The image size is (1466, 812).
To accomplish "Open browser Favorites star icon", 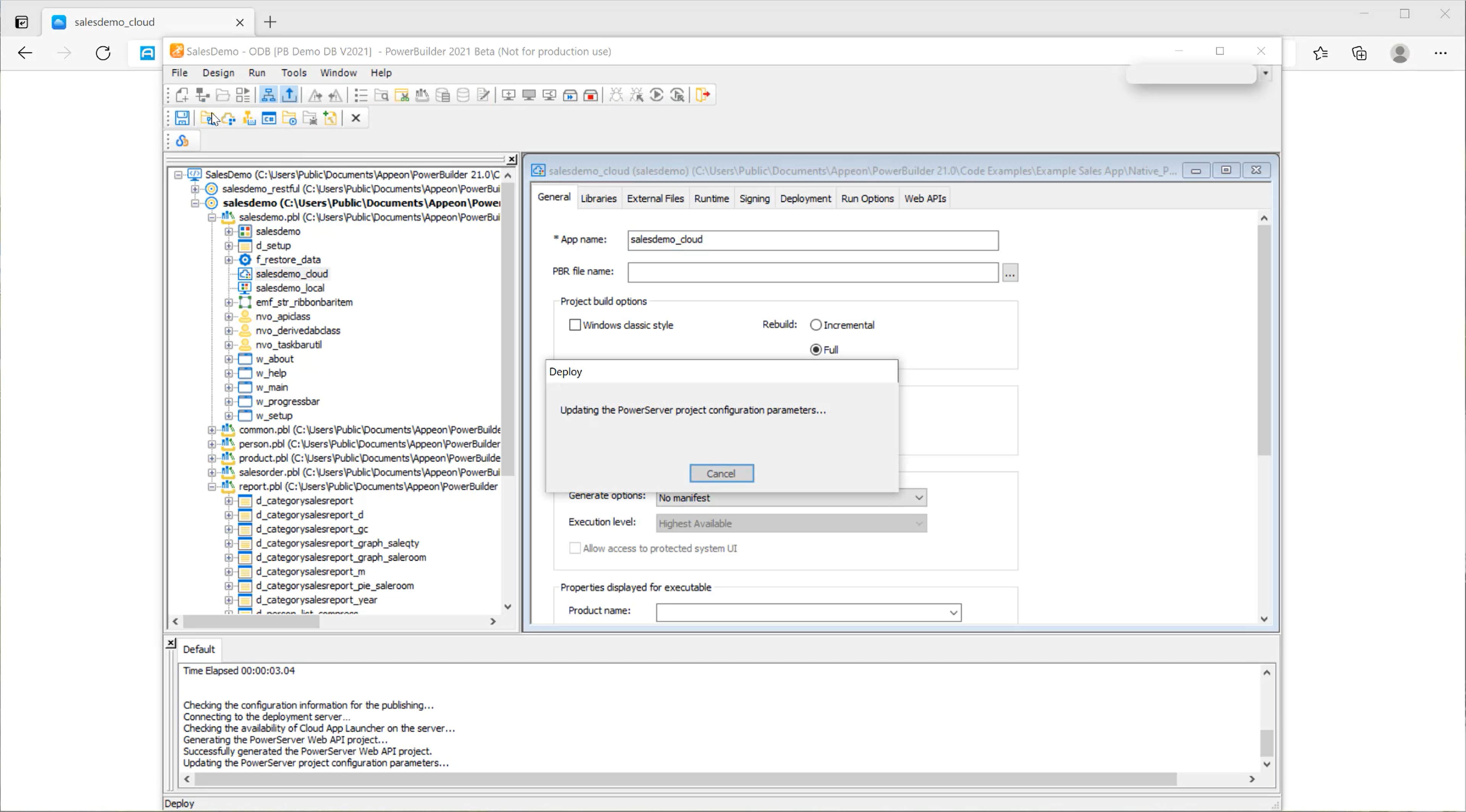I will pos(1320,53).
